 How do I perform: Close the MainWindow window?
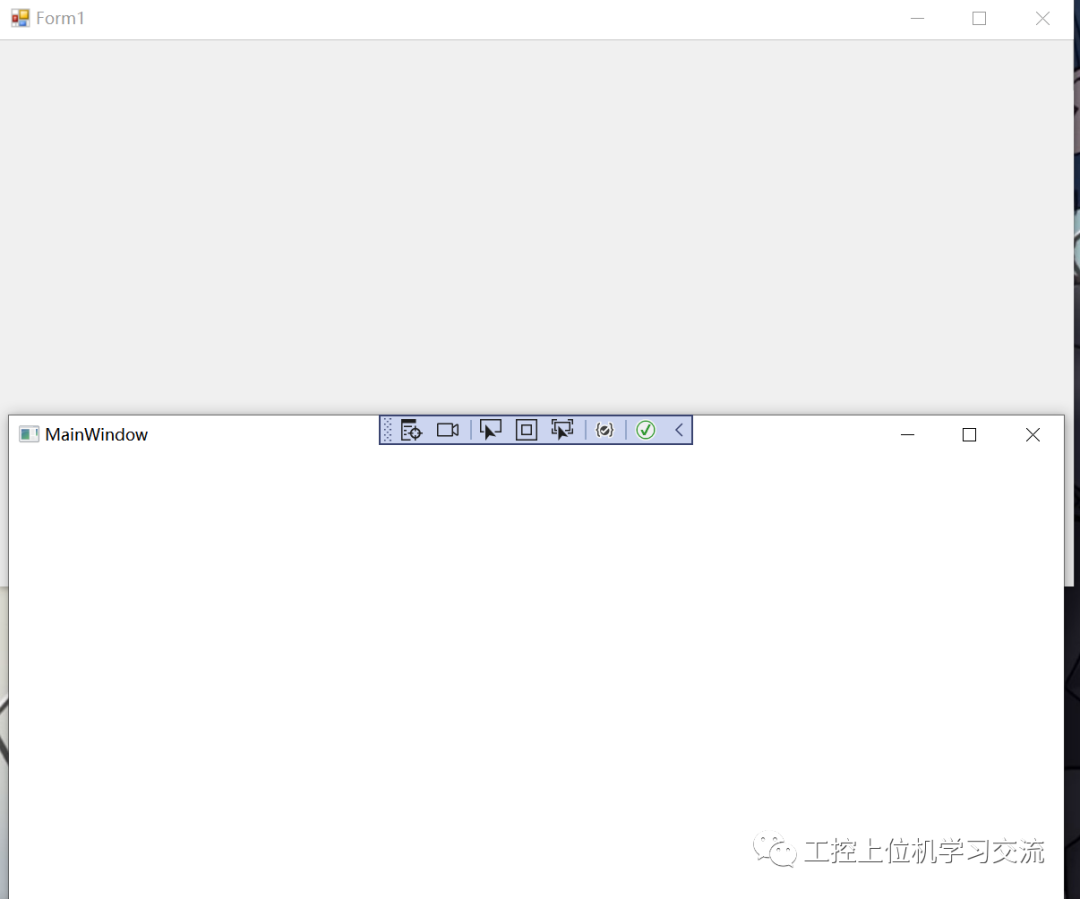(1032, 435)
